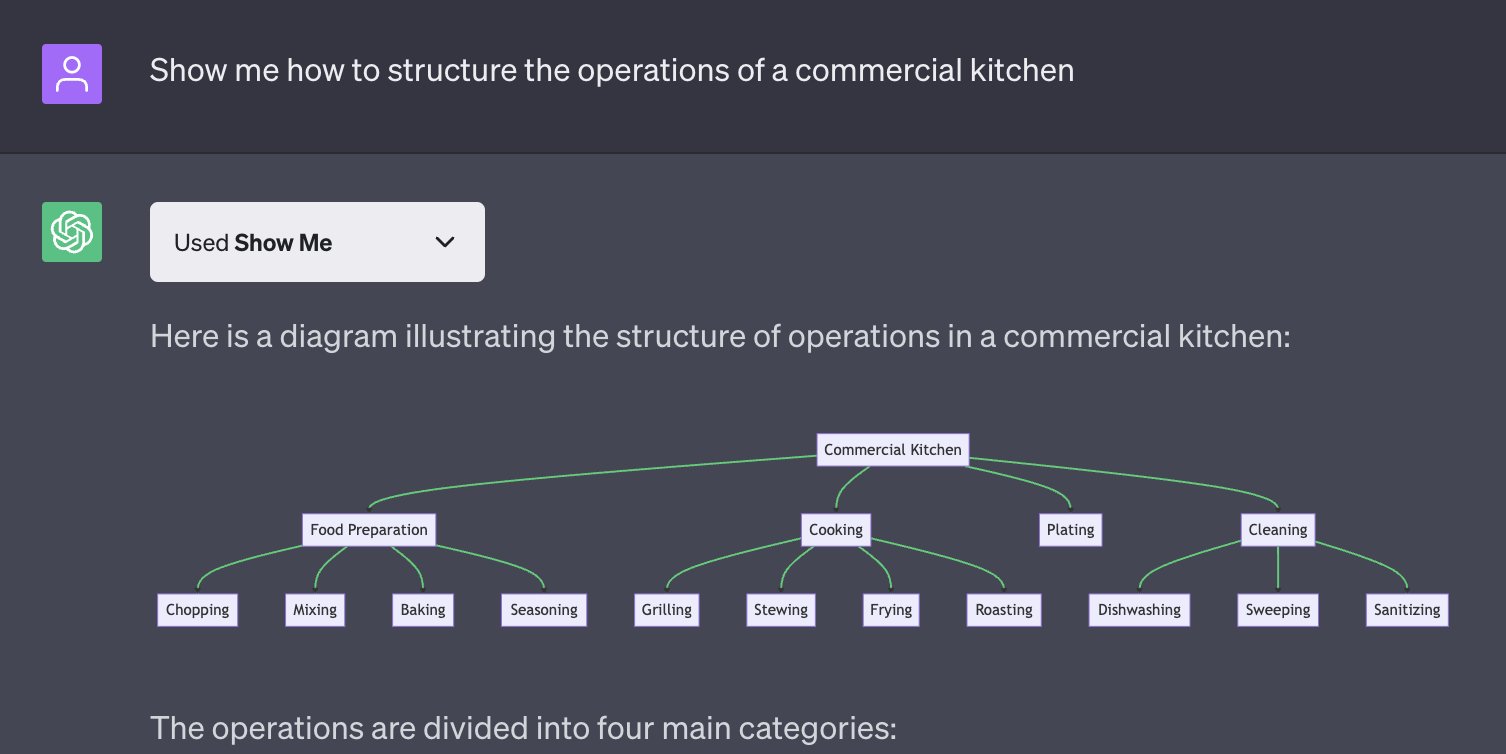Select the Cooking node in diagram

[836, 530]
